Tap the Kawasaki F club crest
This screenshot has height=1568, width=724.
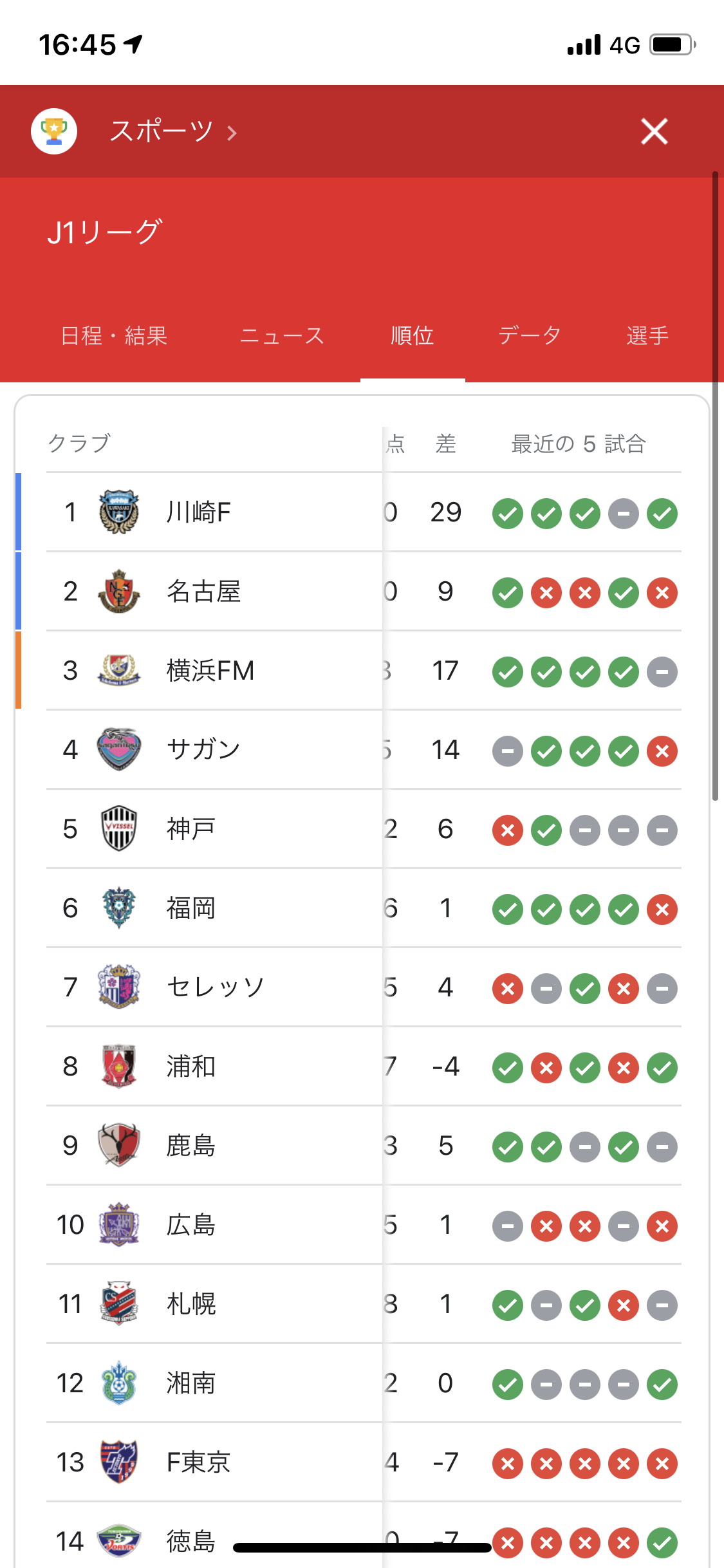[x=119, y=512]
